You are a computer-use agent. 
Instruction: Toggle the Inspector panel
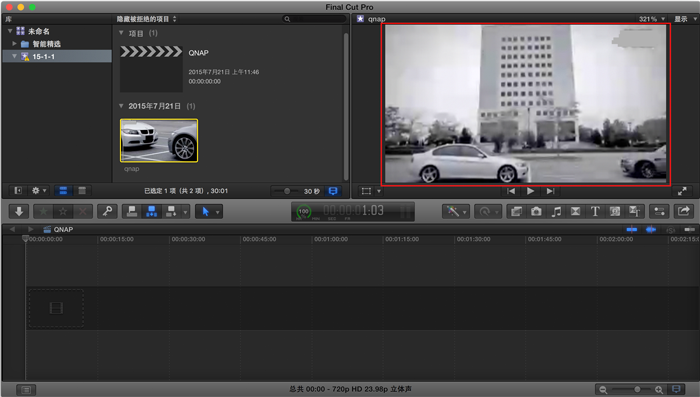coord(659,211)
